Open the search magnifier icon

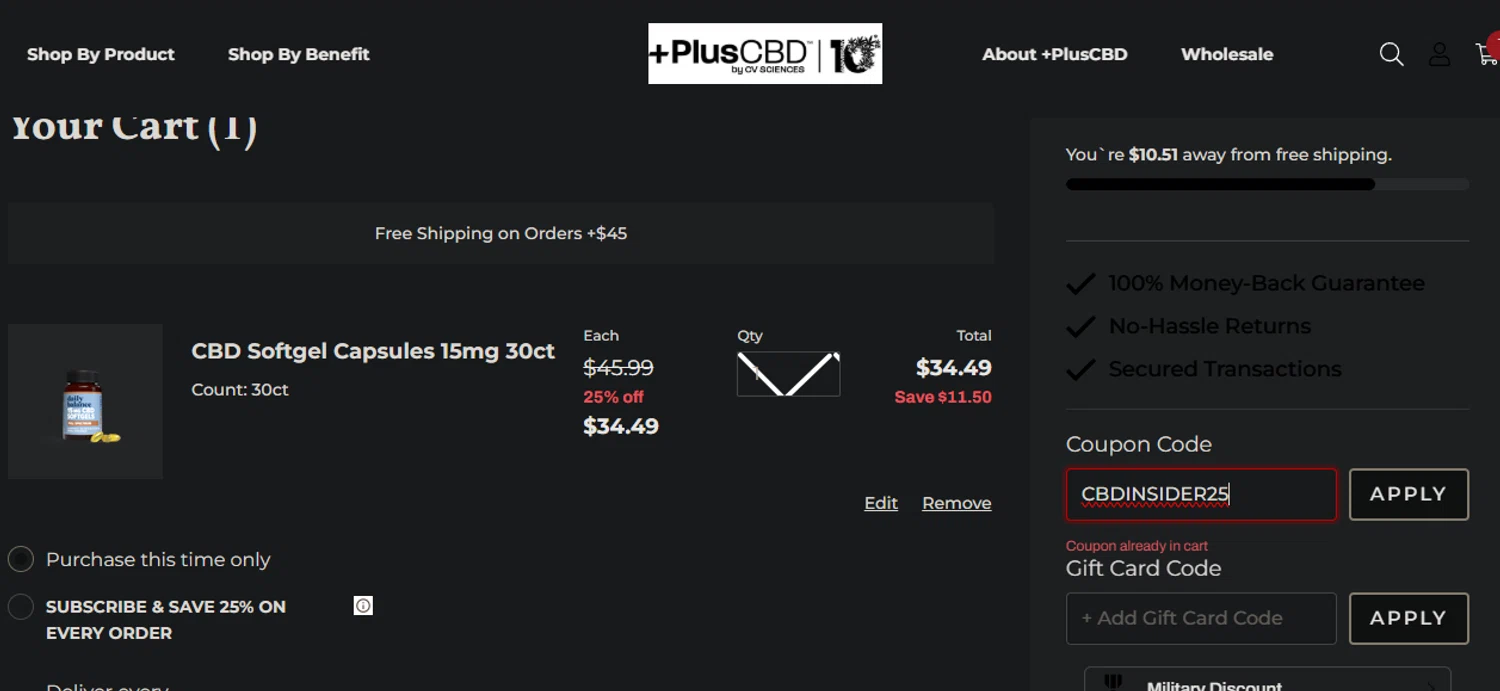click(x=1391, y=54)
